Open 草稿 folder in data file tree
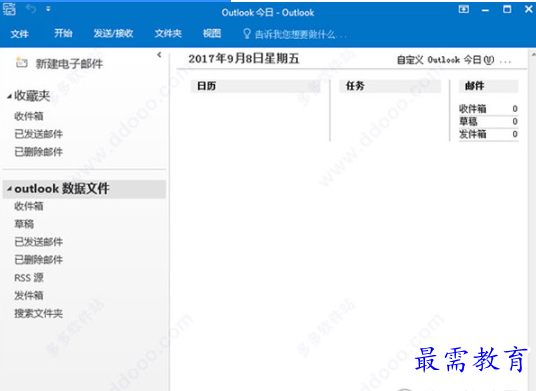536x391 pixels. click(x=24, y=224)
